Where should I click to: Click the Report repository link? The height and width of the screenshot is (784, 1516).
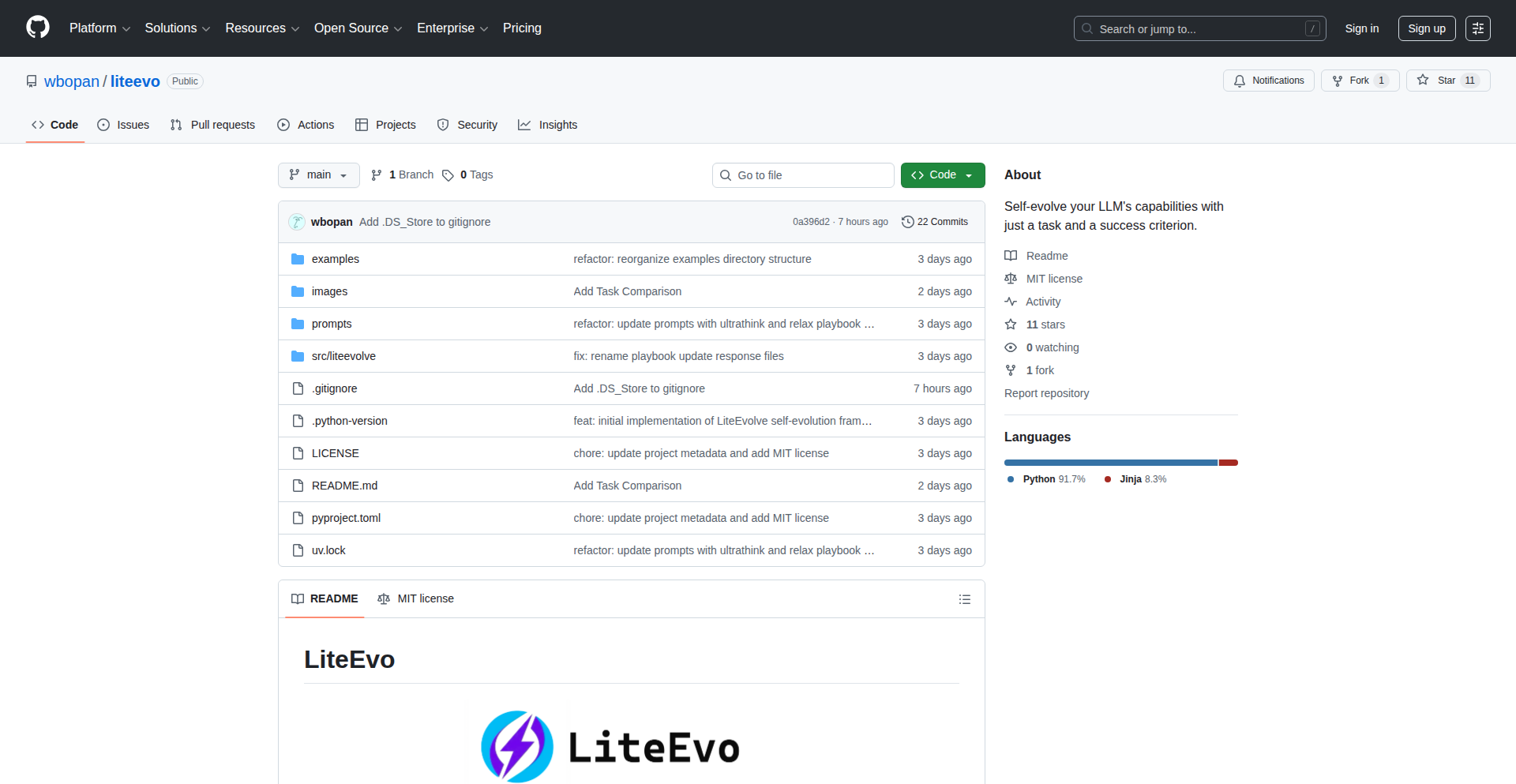[1046, 393]
